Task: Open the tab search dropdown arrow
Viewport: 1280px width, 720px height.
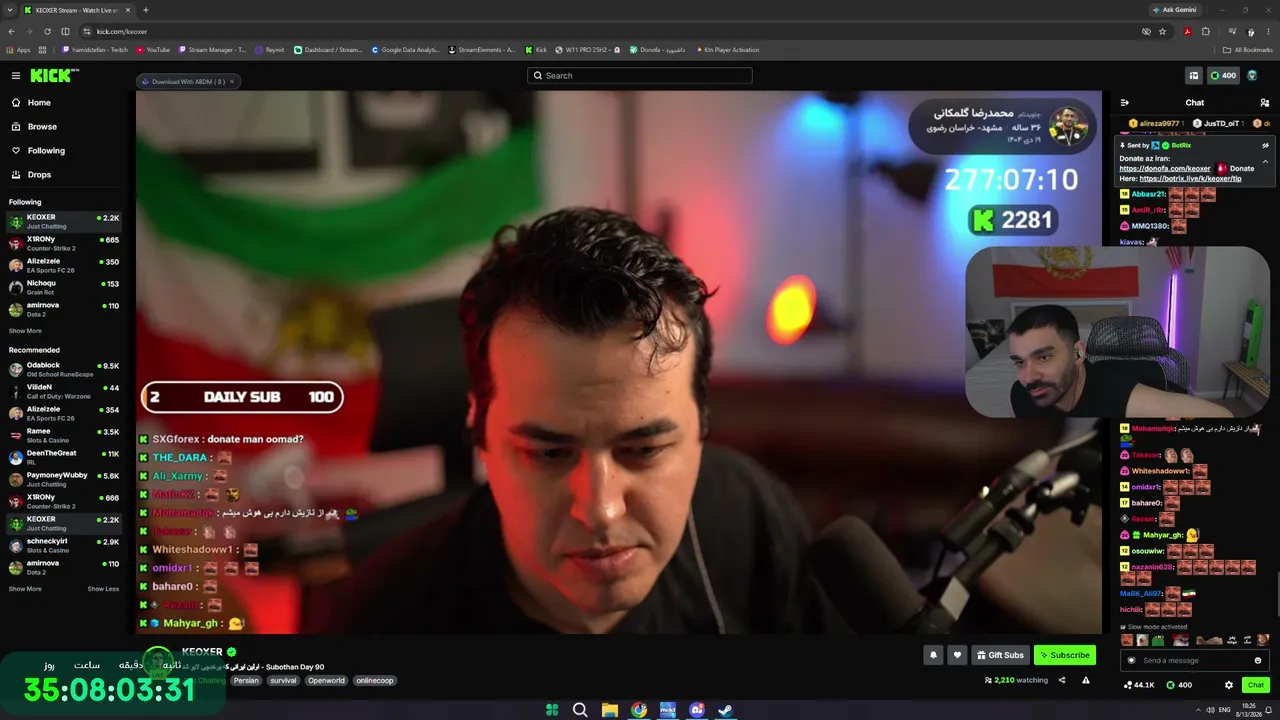Action: pyautogui.click(x=10, y=10)
